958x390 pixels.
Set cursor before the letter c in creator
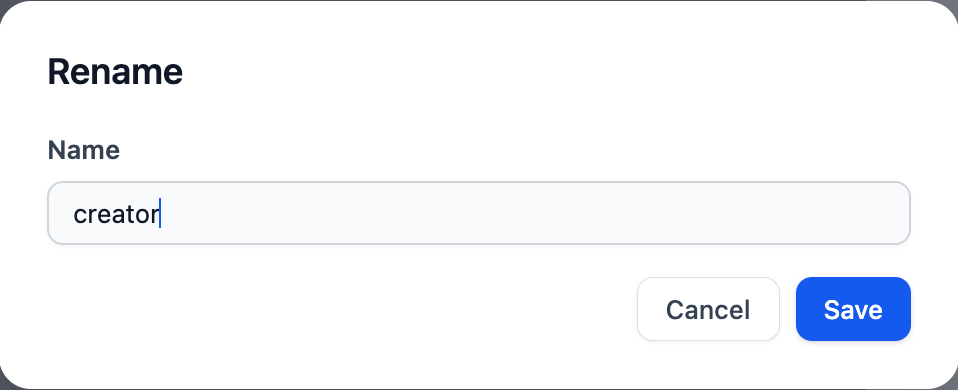[74, 215]
